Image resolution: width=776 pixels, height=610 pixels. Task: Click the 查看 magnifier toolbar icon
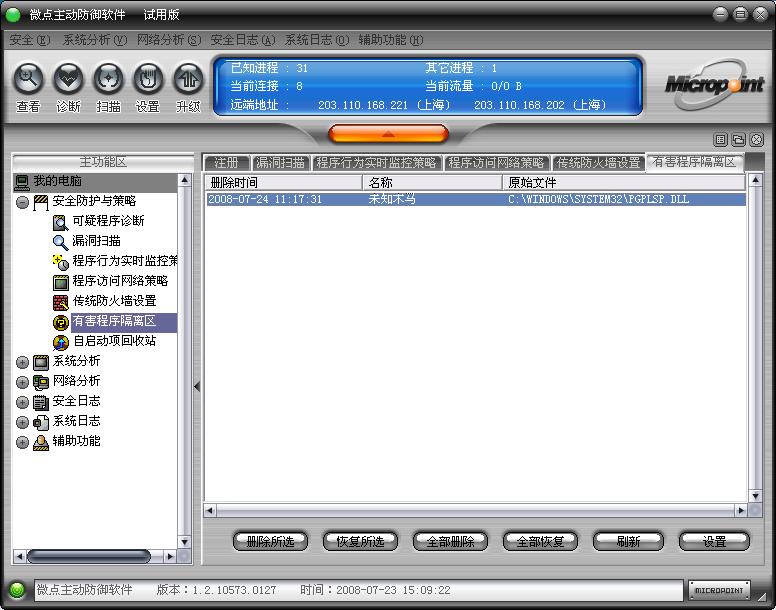coord(28,78)
